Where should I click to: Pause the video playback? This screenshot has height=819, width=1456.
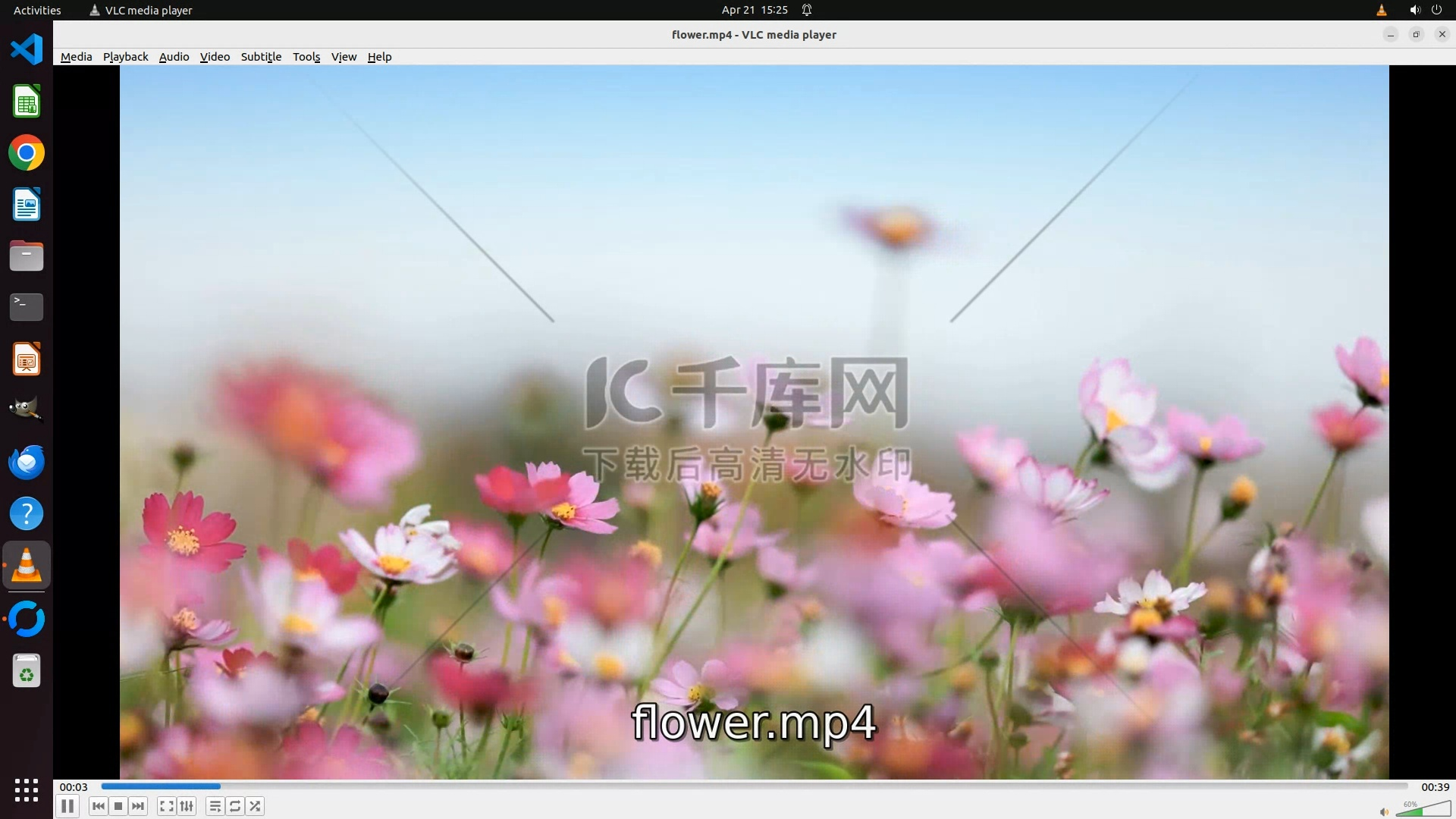[67, 806]
